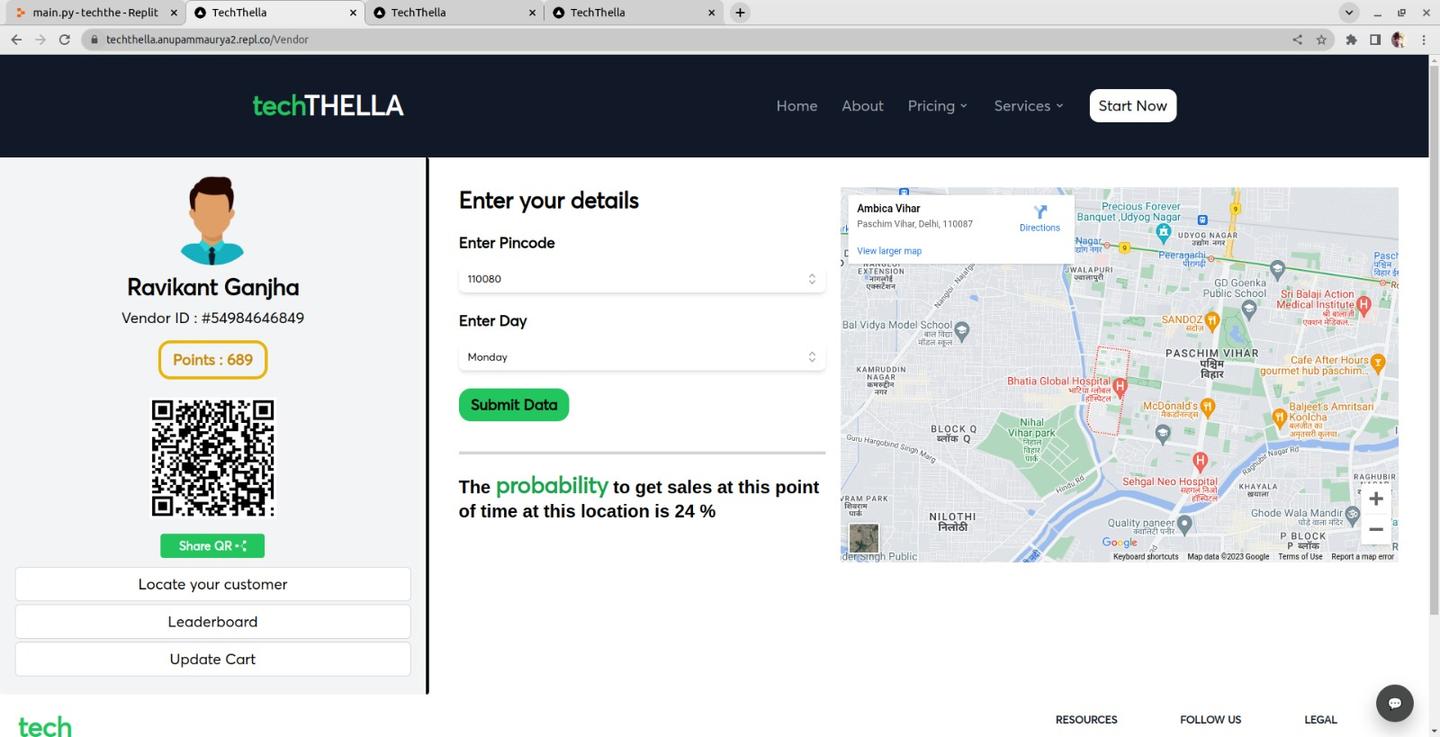Screen dimensions: 1440x737
Task: Click Points : 689 badge
Action: [213, 360]
